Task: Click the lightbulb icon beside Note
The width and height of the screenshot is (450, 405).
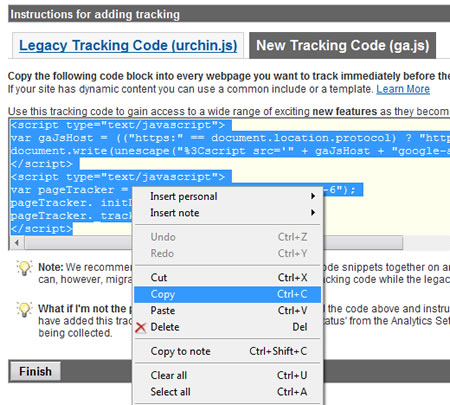Action: 24,268
